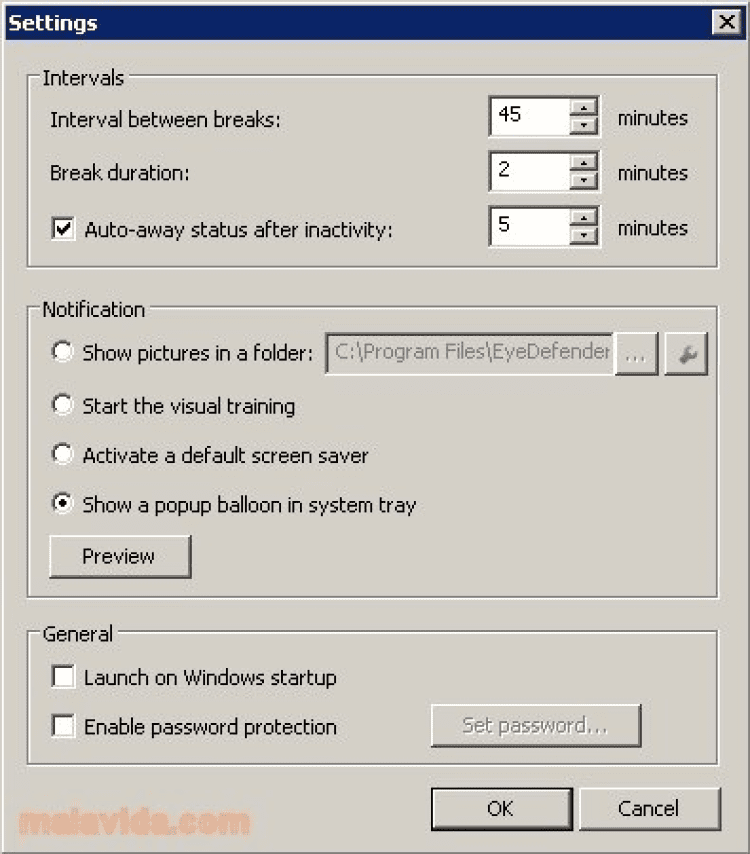Confirm settings with OK button
This screenshot has height=854, width=750.
(x=500, y=808)
